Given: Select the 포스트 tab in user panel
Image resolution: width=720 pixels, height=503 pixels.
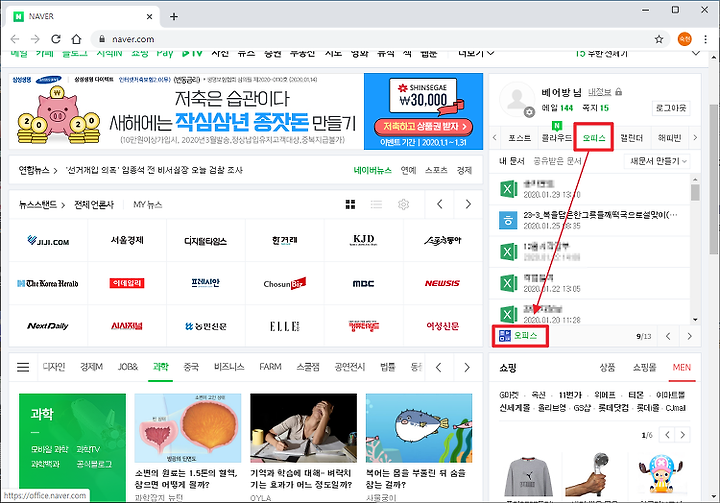Looking at the screenshot, I should pos(520,138).
